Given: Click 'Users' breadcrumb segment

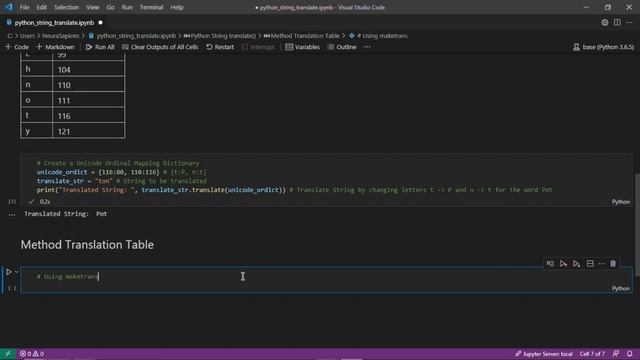Looking at the screenshot, I should (x=27, y=36).
